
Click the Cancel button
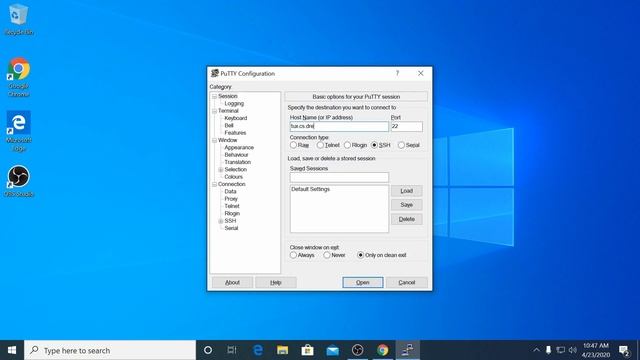point(407,282)
